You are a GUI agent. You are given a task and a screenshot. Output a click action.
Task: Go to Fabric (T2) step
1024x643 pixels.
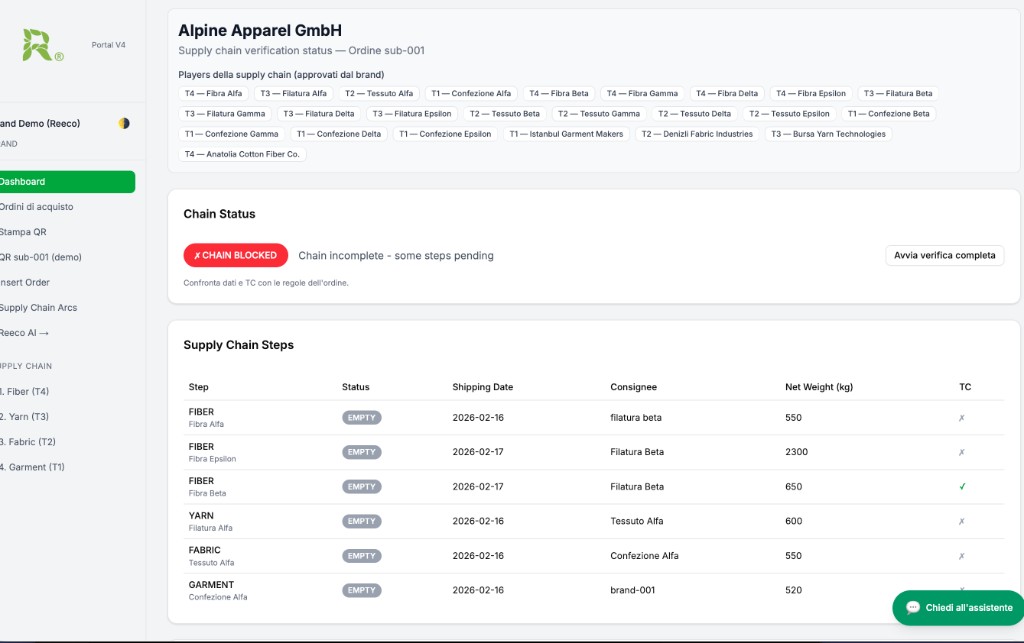click(x=28, y=442)
